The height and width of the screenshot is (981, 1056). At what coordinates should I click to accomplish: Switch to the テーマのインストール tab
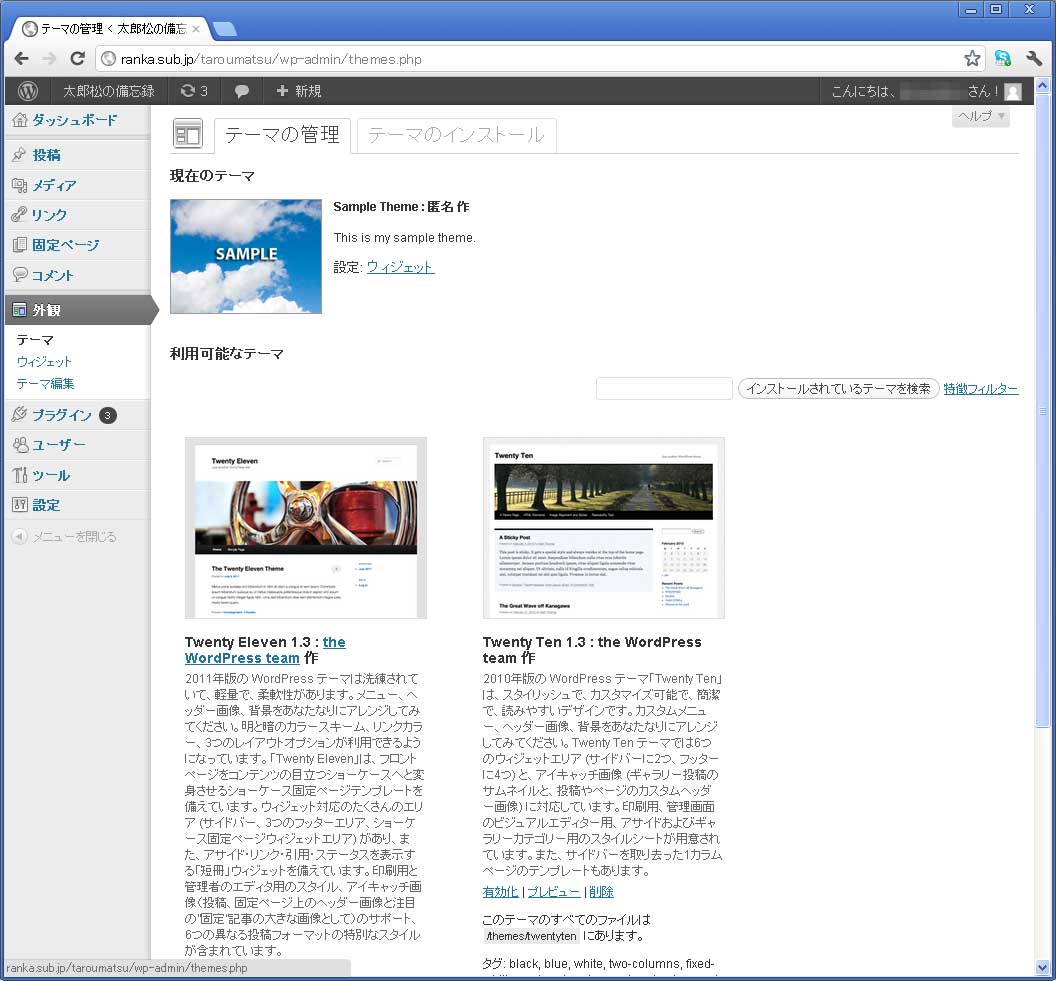[456, 135]
